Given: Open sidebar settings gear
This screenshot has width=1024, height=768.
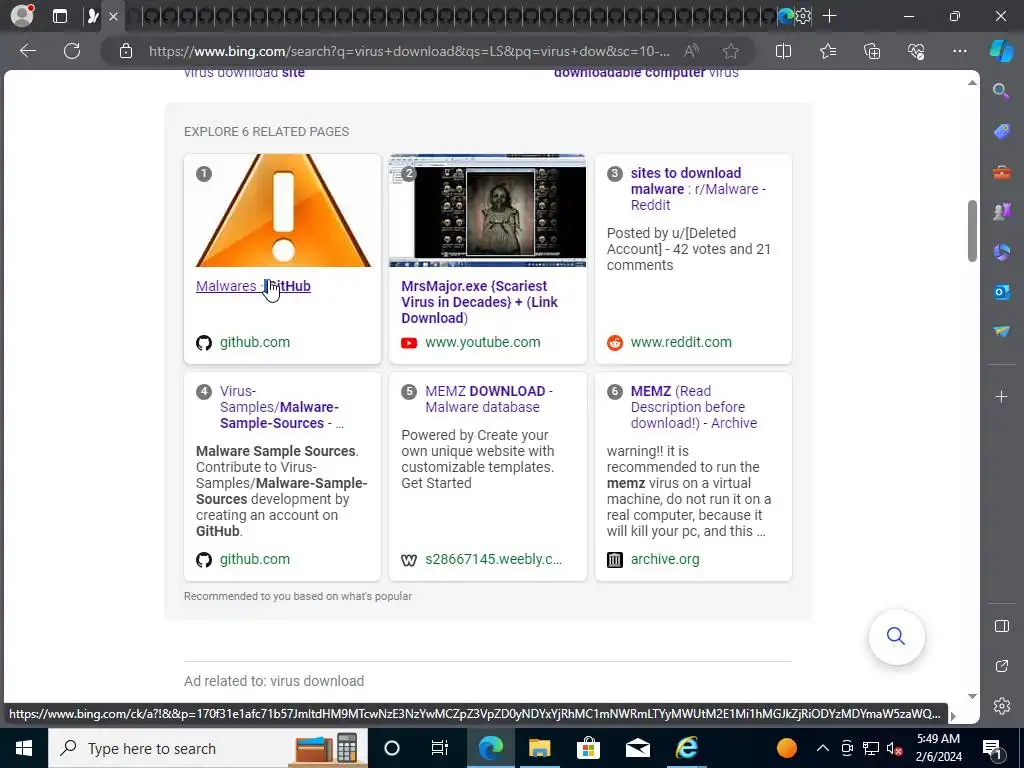Looking at the screenshot, I should [x=1001, y=706].
